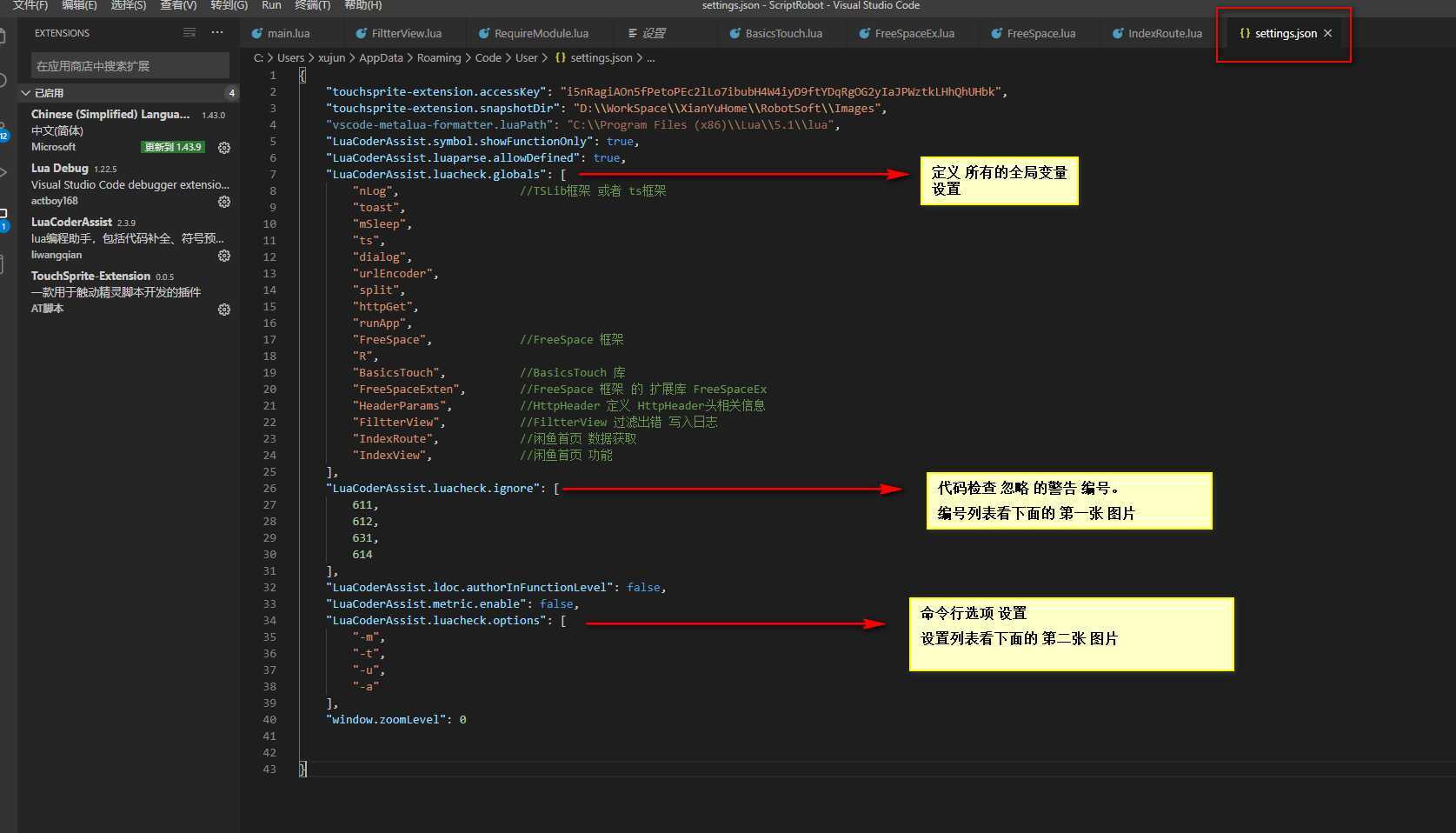This screenshot has width=1456, height=833.
Task: Switch to the FreeSpaceEx.lua tab
Action: pos(914,33)
